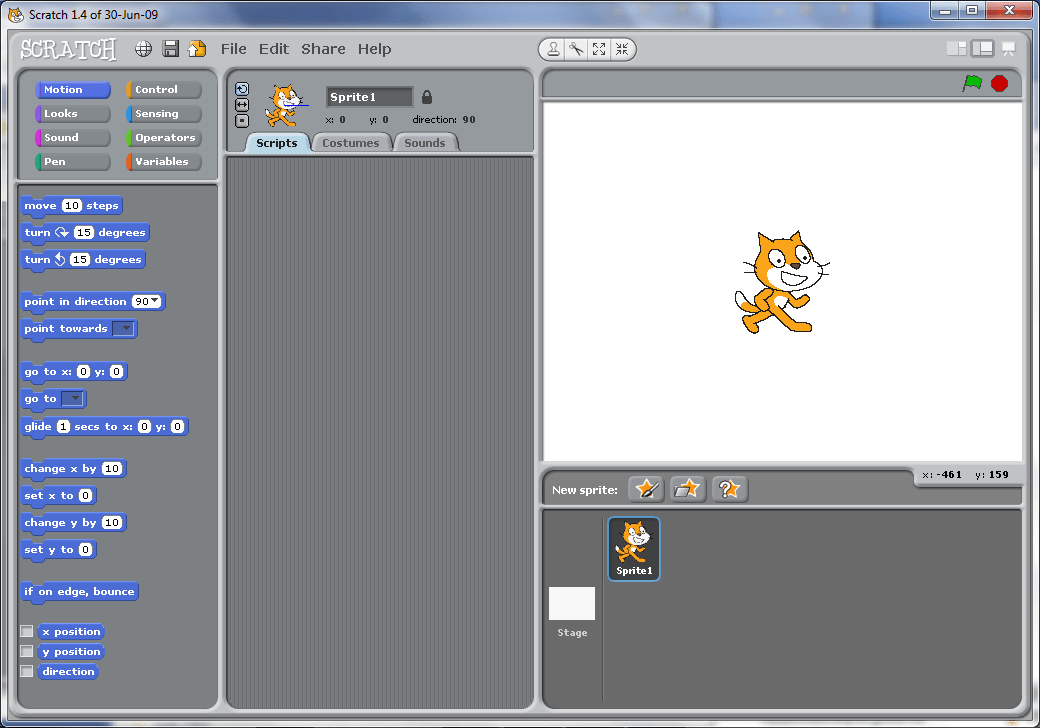Image resolution: width=1040 pixels, height=728 pixels.
Task: Enable the x position stage monitor checkbox
Action: point(27,631)
